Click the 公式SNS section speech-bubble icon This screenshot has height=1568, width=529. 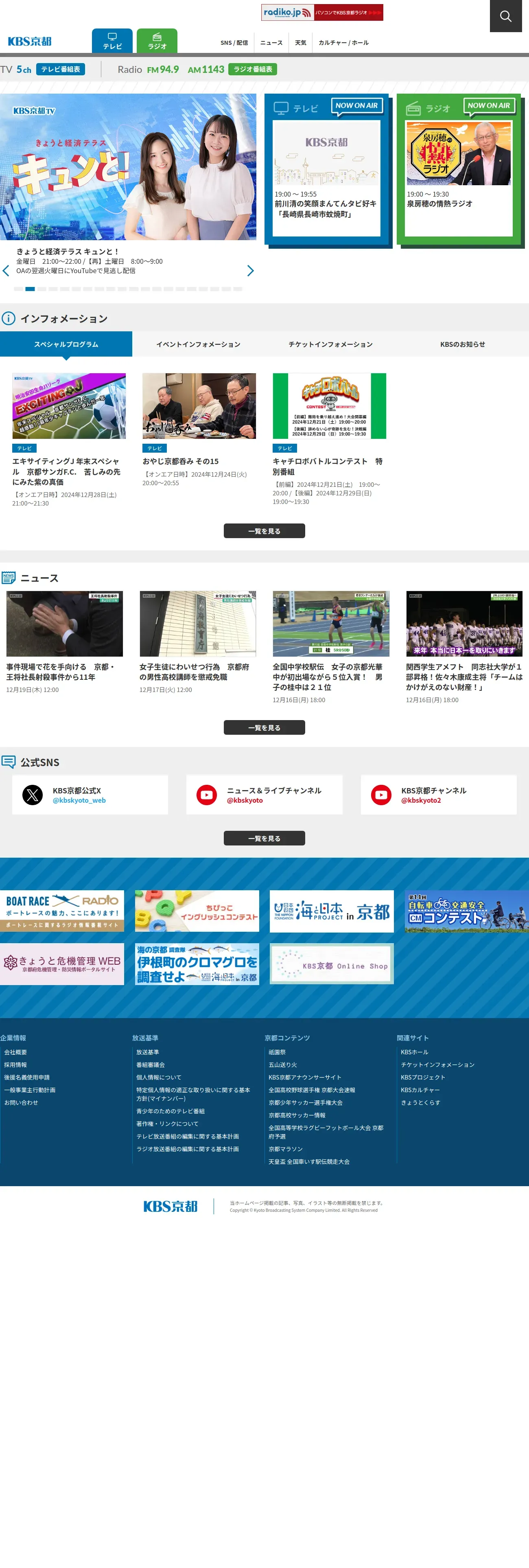tap(9, 762)
